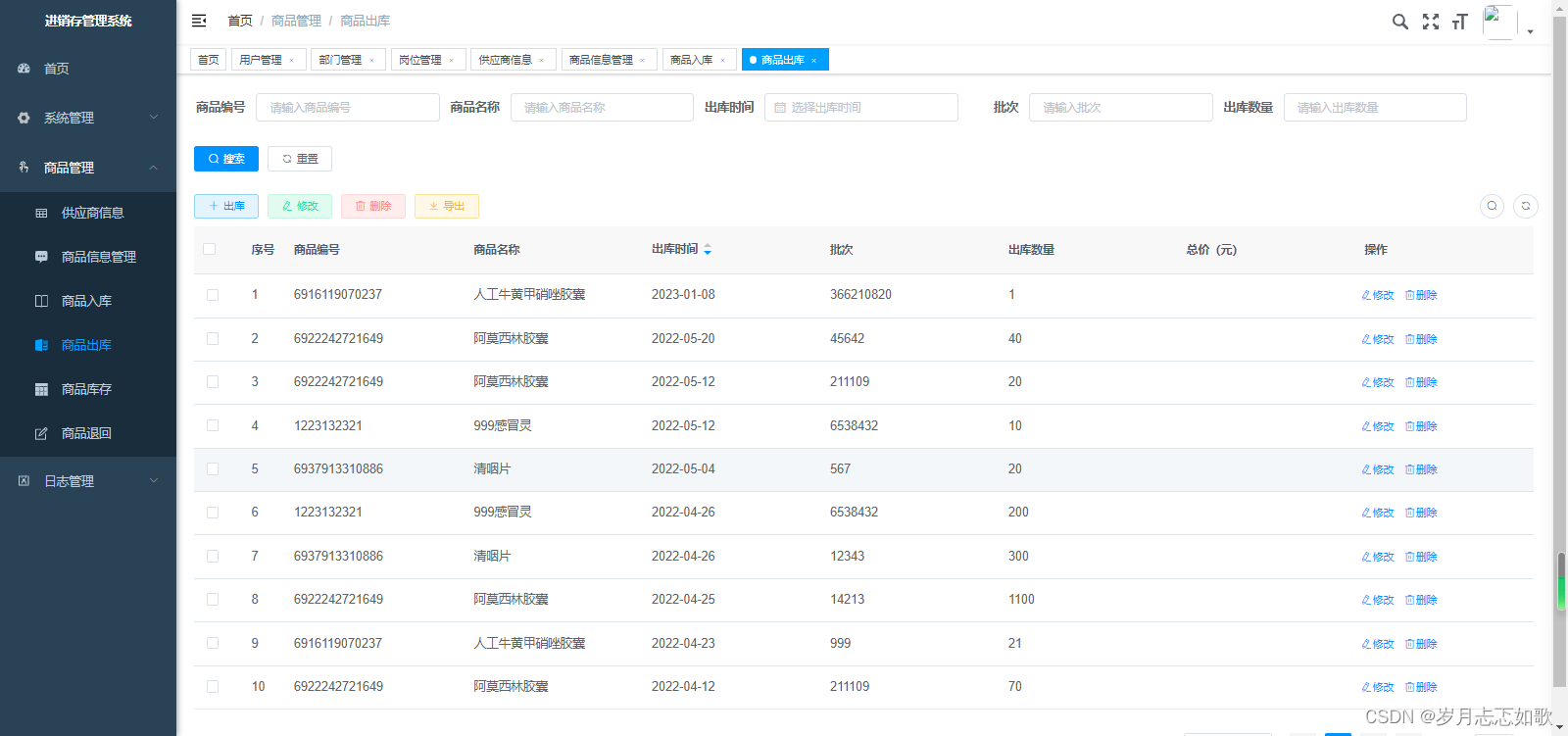1568x736 pixels.
Task: Click the 出库 add button
Action: tap(226, 206)
